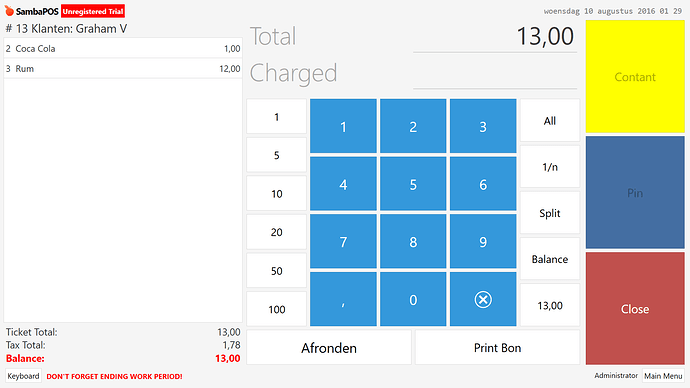690x388 pixels.
Task: Pay with the yellow Contant button
Action: tap(635, 77)
